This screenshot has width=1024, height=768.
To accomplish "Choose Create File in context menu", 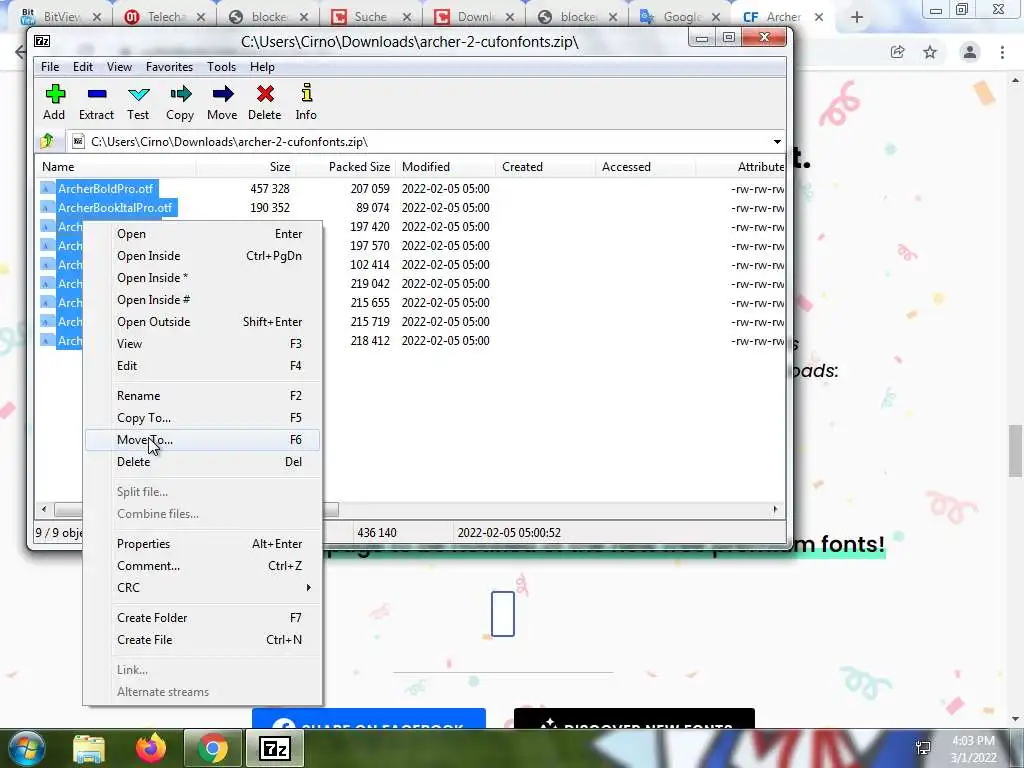I will pos(202,640).
